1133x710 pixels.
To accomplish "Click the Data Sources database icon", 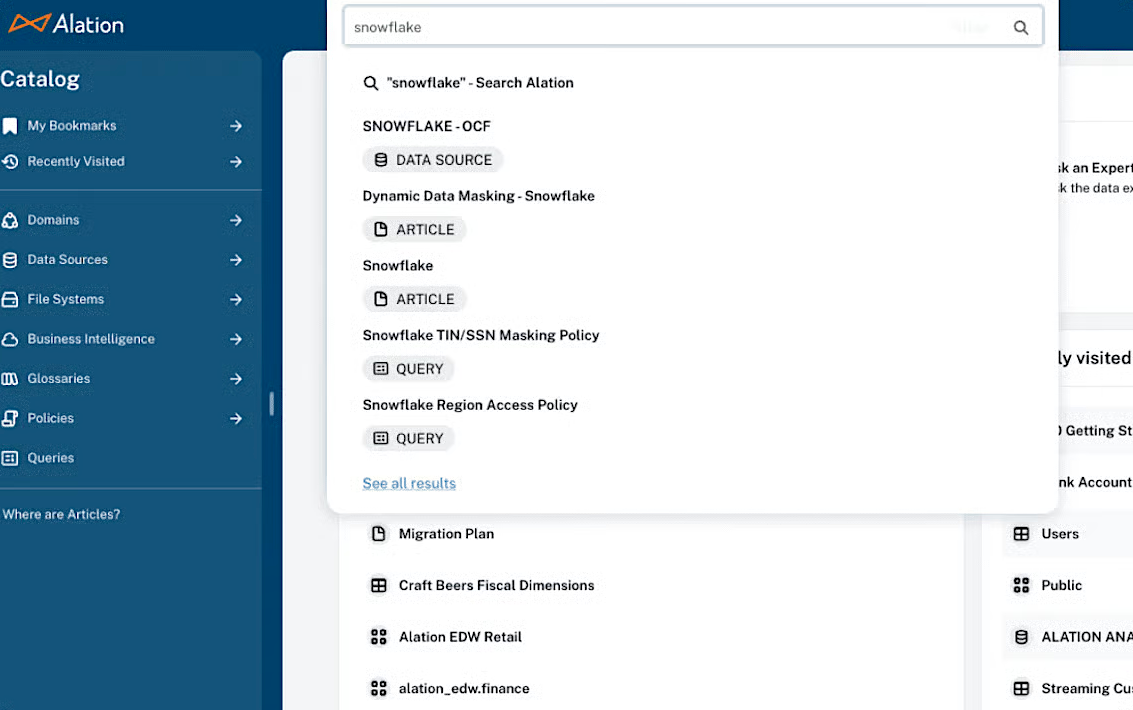I will point(10,260).
